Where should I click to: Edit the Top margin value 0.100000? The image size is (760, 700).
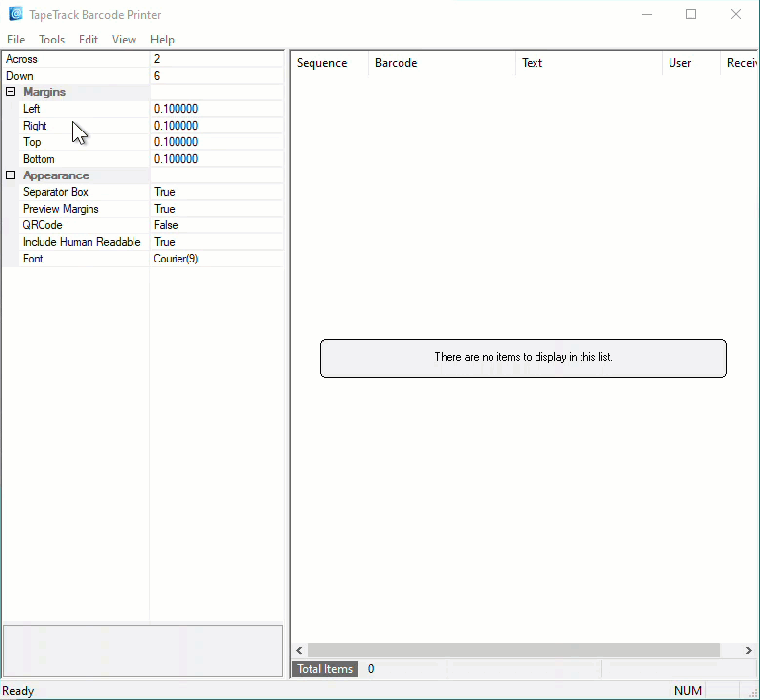[217, 142]
